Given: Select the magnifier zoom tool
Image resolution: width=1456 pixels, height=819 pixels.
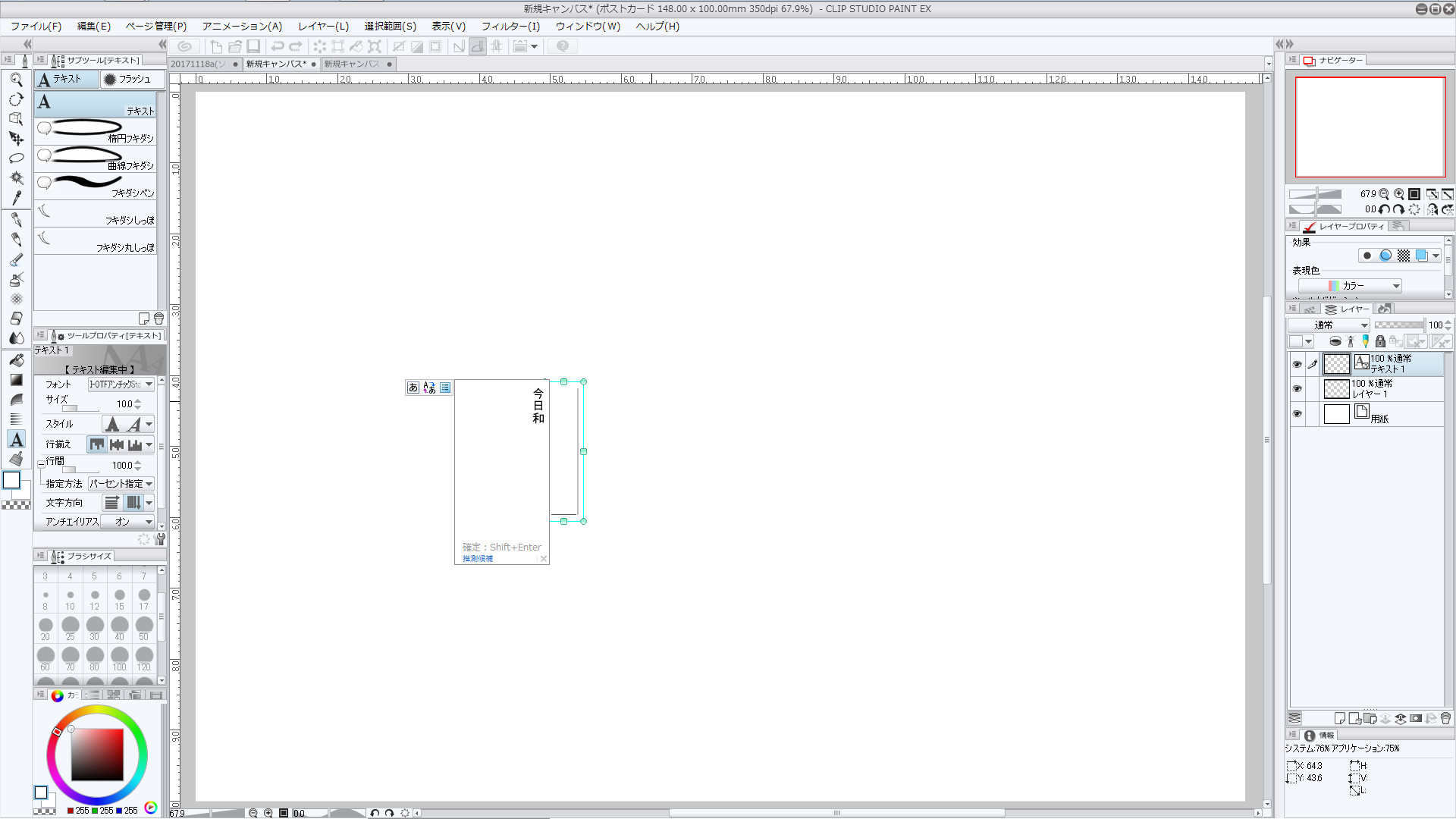Looking at the screenshot, I should [x=16, y=80].
